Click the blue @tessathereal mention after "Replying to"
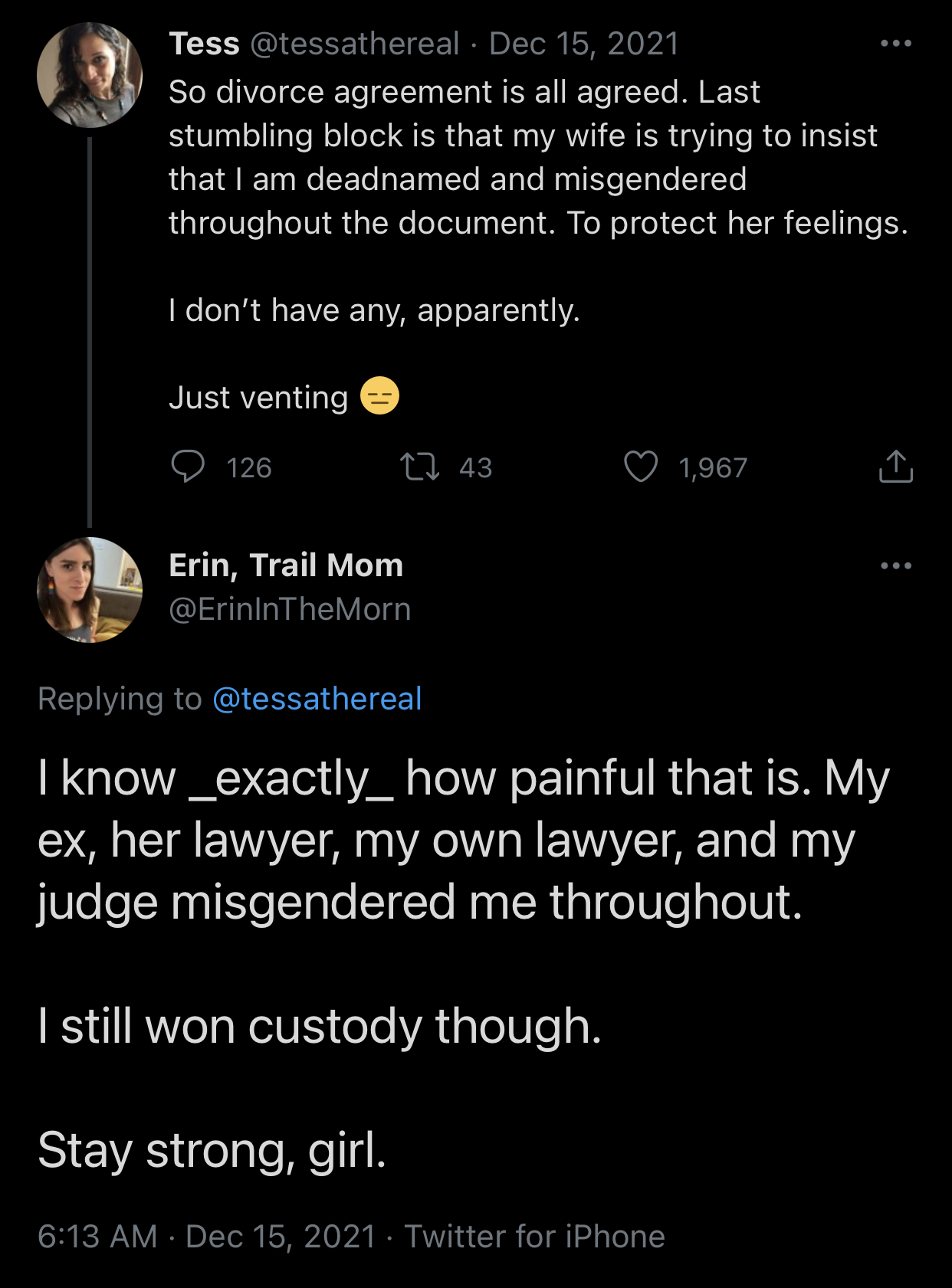This screenshot has height=1288, width=952. point(317,699)
